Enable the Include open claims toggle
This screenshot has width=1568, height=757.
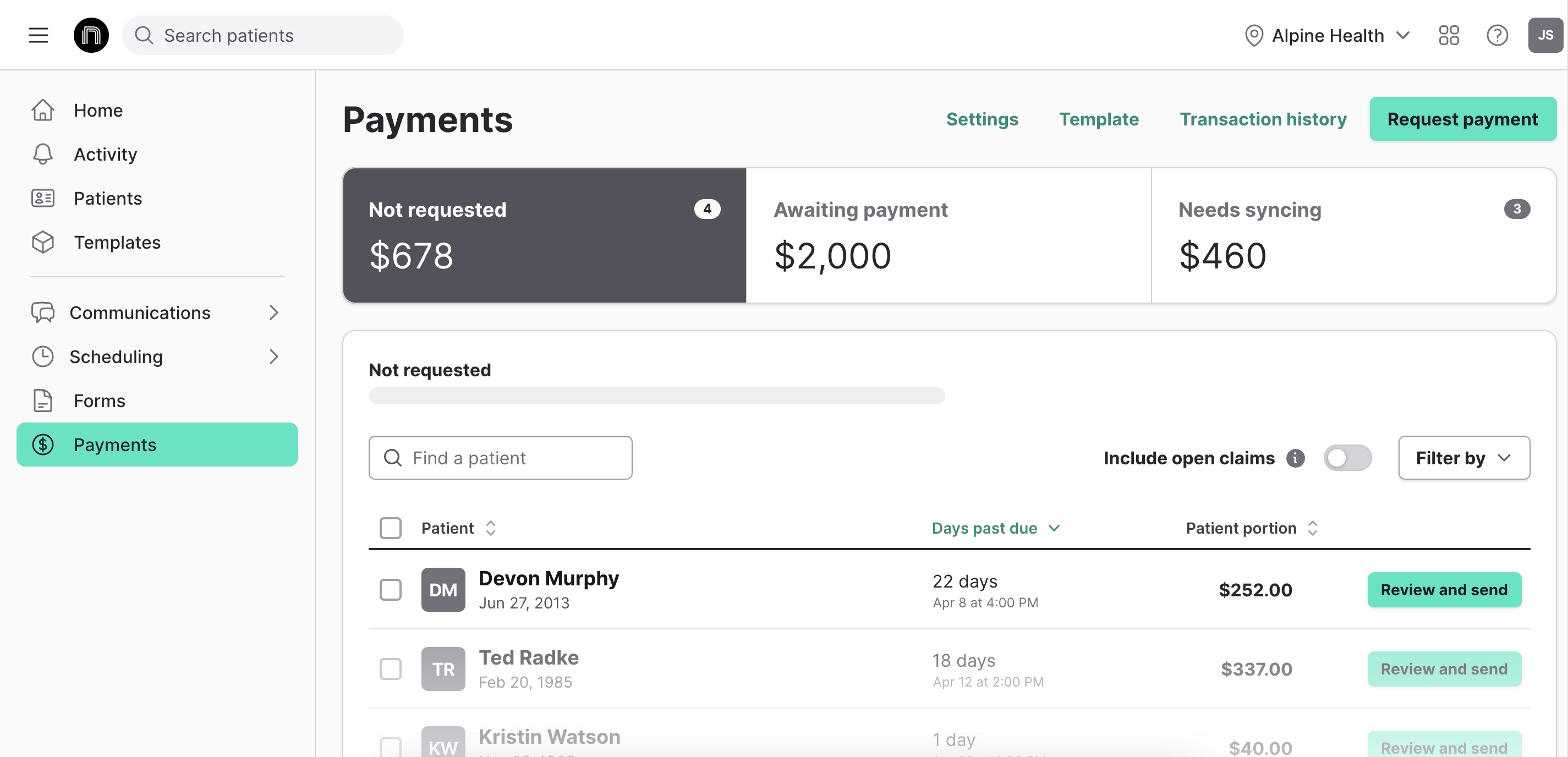1347,458
